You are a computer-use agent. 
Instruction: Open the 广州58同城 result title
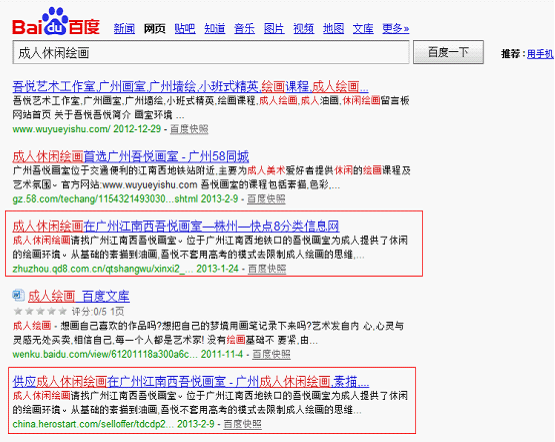(x=131, y=156)
